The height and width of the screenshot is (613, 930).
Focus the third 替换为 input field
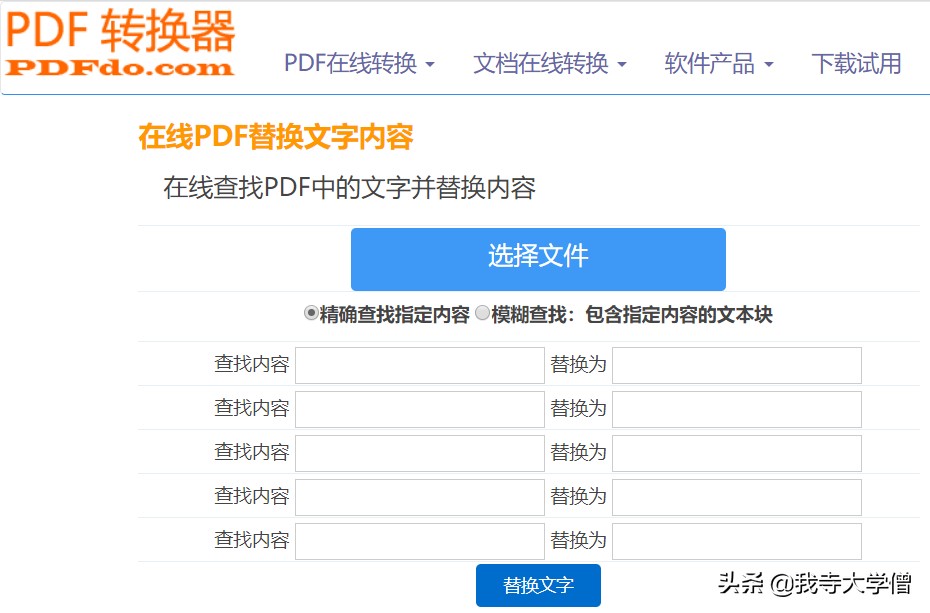[x=737, y=453]
